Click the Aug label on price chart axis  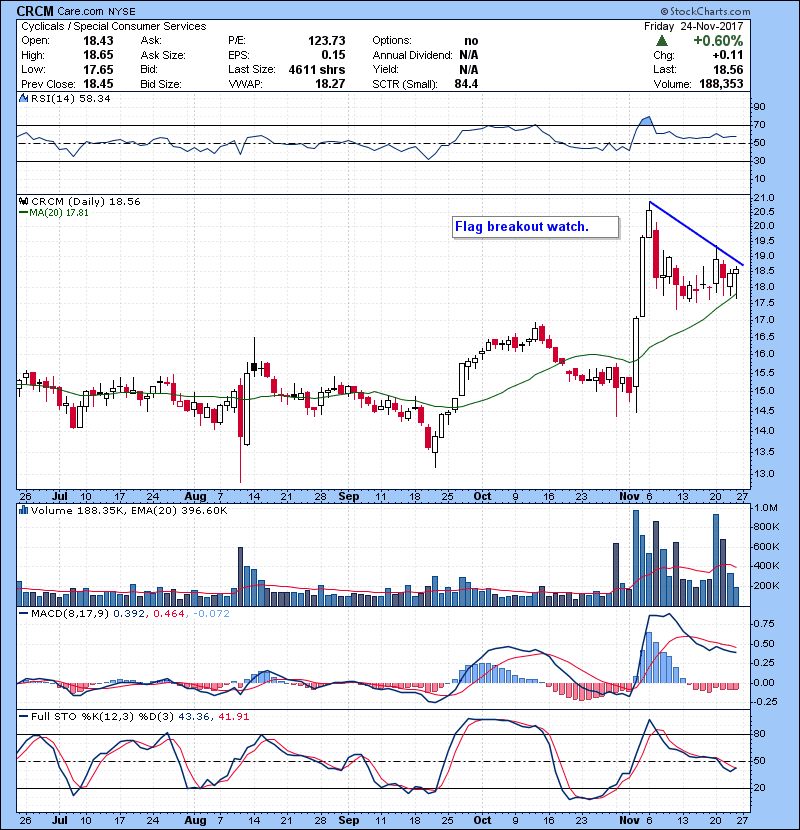(195, 497)
